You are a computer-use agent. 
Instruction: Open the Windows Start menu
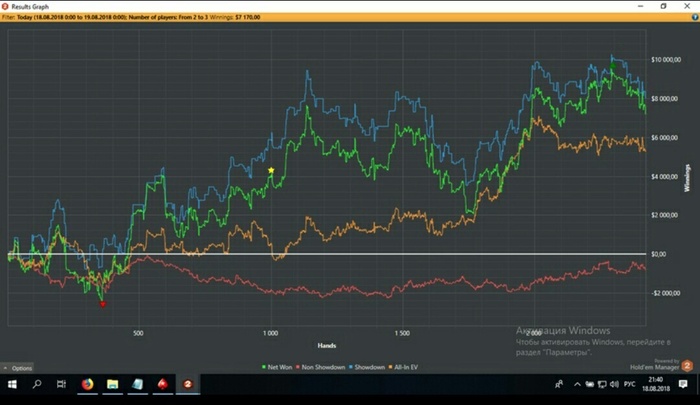(12, 384)
